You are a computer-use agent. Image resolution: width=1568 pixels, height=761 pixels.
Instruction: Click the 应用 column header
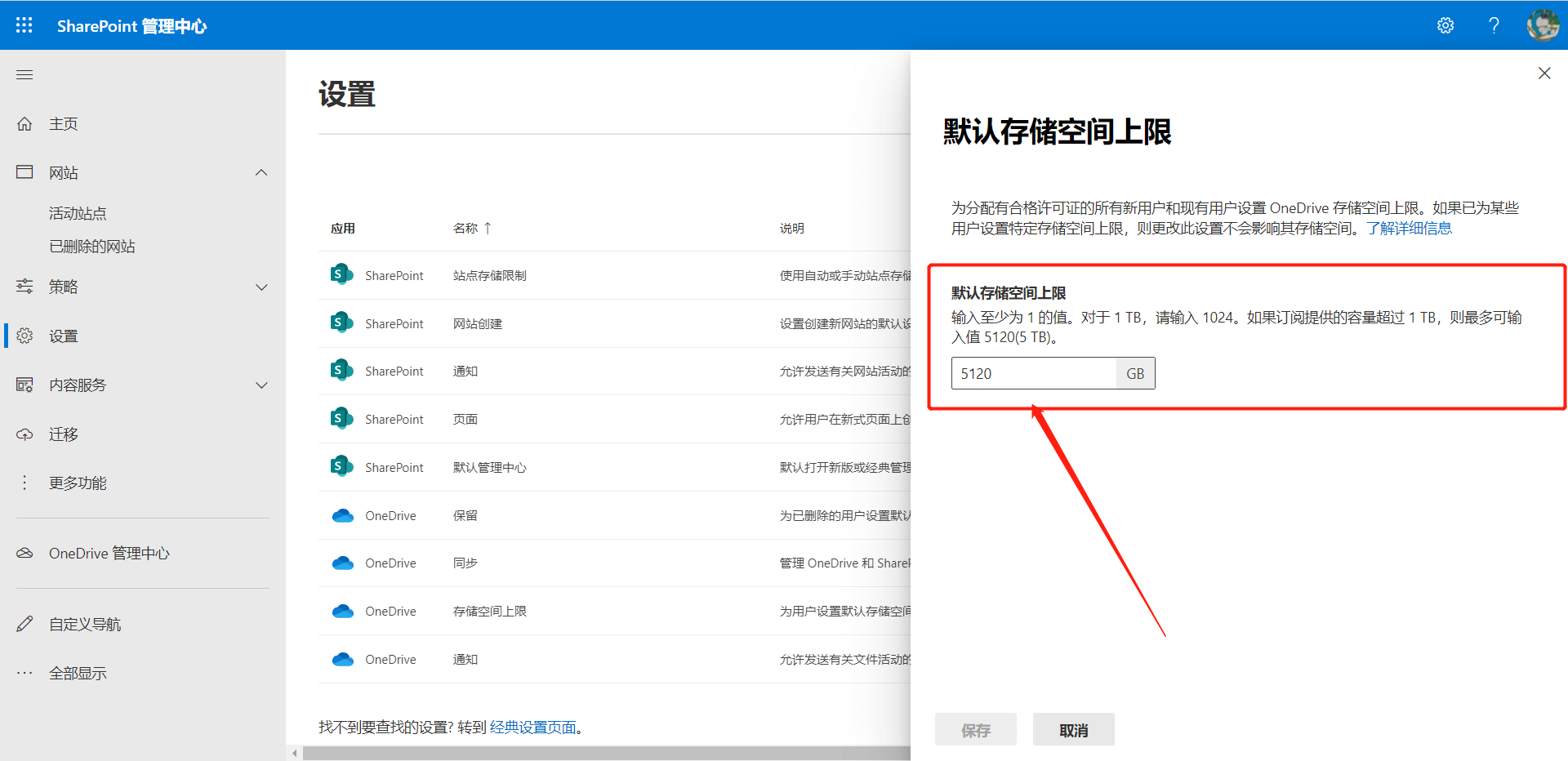click(x=343, y=228)
